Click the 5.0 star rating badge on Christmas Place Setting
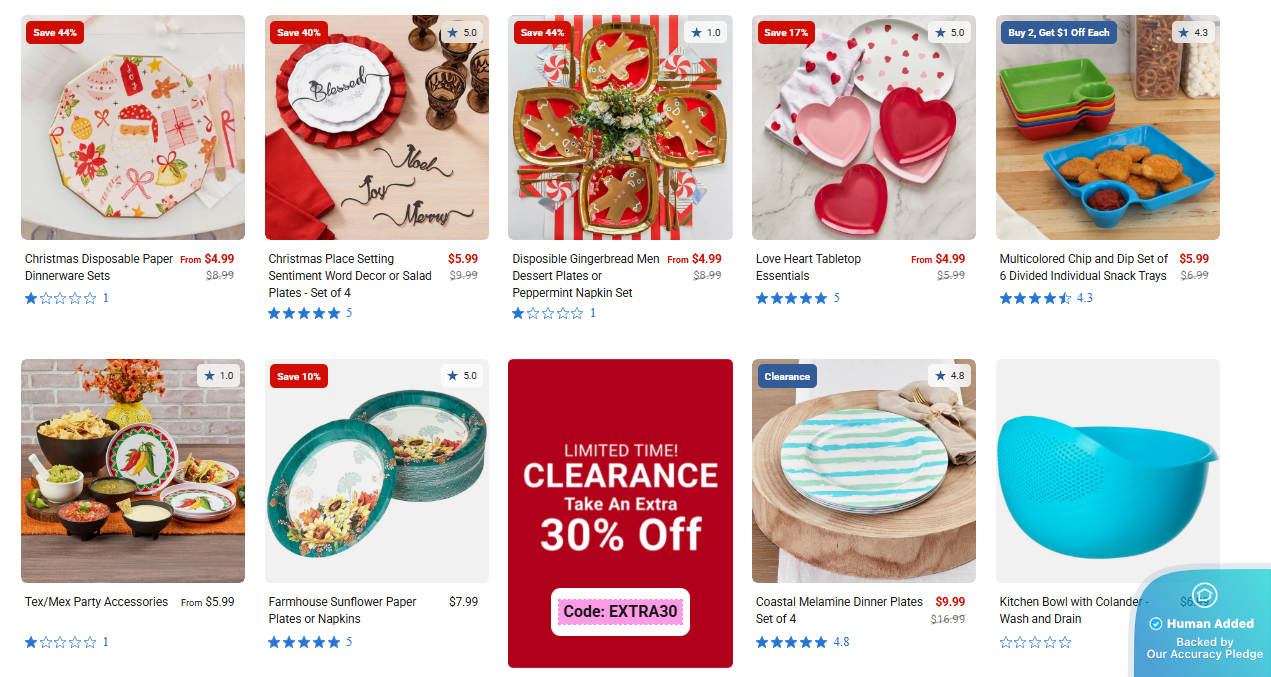 tap(462, 32)
